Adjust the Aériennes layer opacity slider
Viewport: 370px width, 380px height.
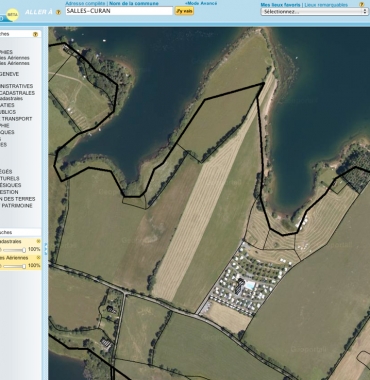pos(14,266)
